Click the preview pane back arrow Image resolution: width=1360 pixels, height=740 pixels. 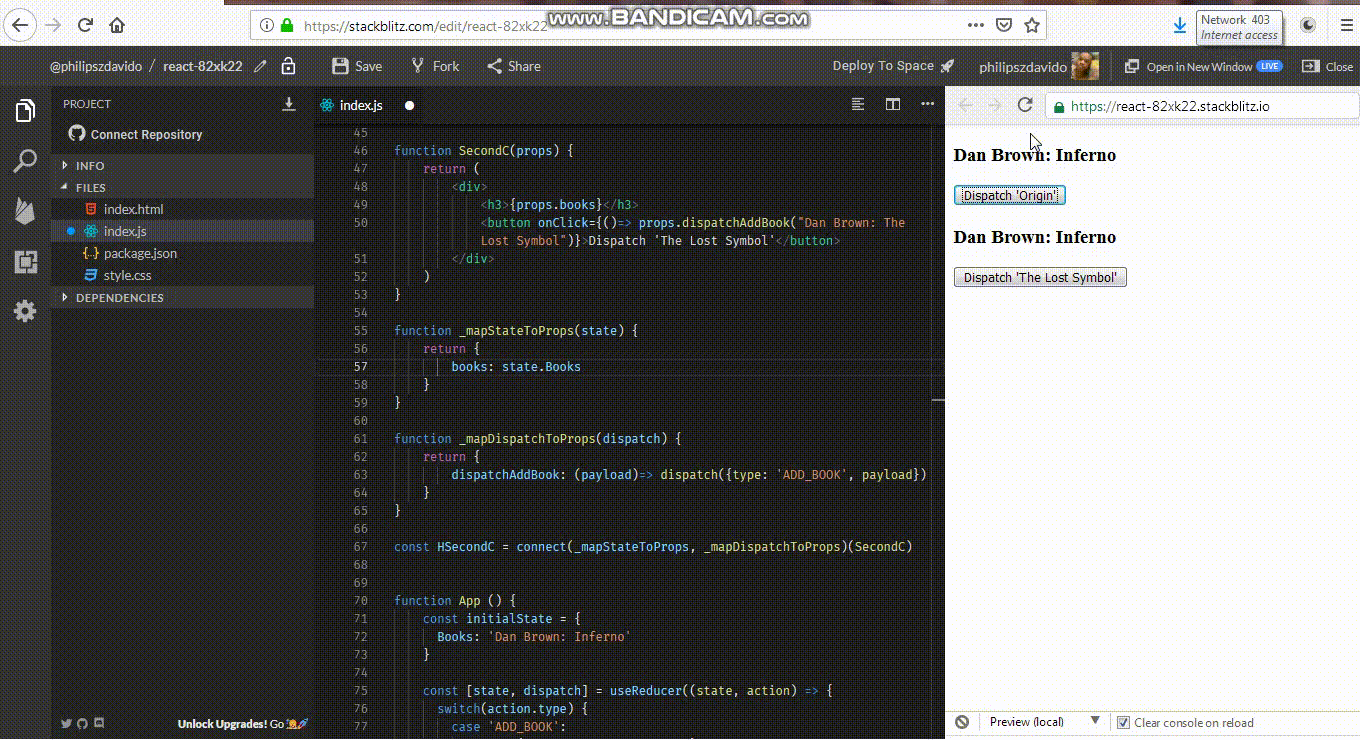[x=966, y=105]
